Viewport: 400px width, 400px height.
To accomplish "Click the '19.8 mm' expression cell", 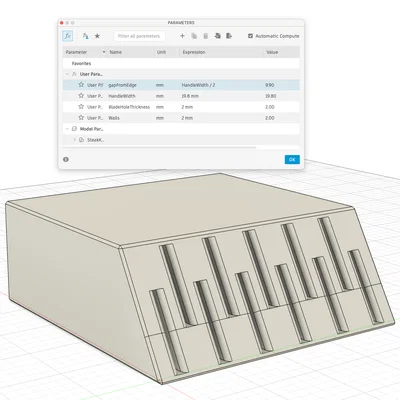I will (190, 96).
